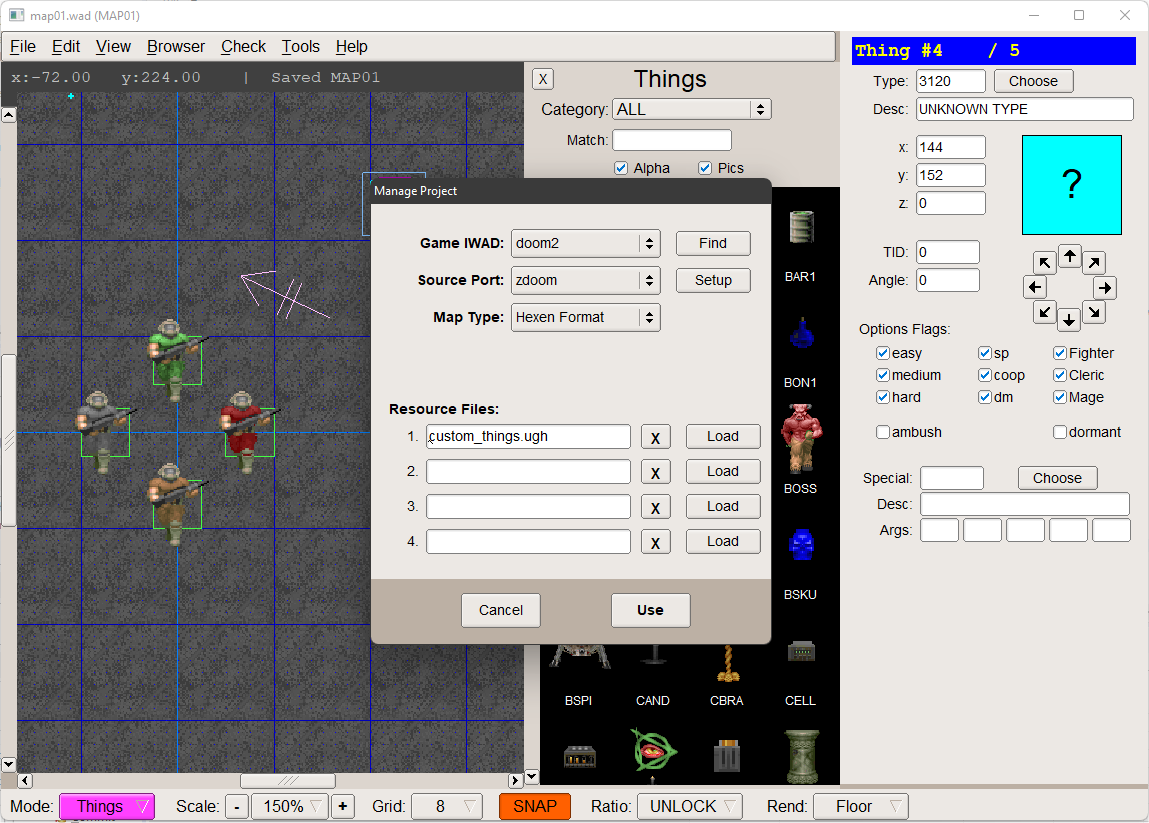This screenshot has height=823, width=1149.
Task: Decrease scale with the minus button
Action: pyautogui.click(x=237, y=806)
